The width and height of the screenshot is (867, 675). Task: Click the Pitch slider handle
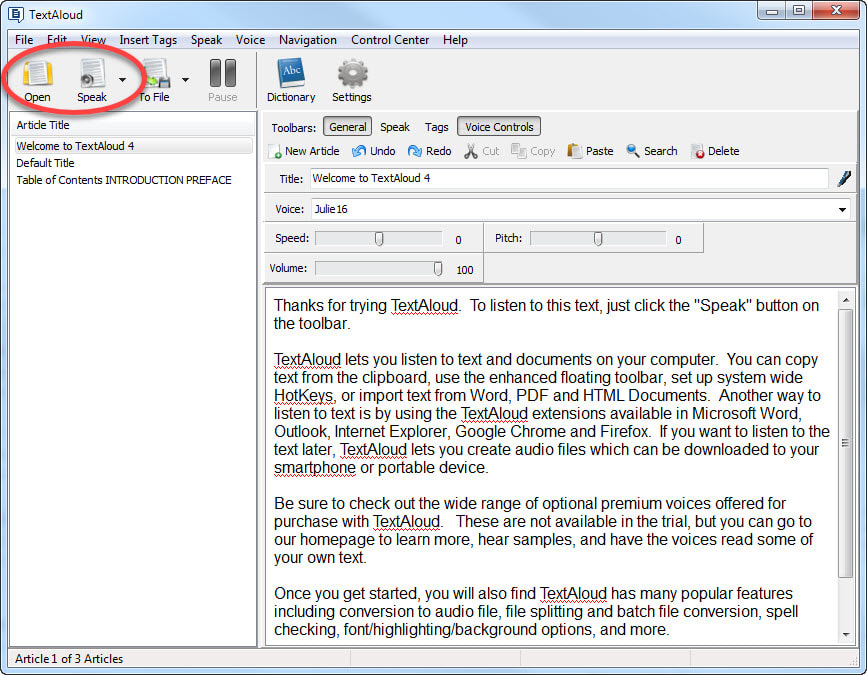[598, 238]
